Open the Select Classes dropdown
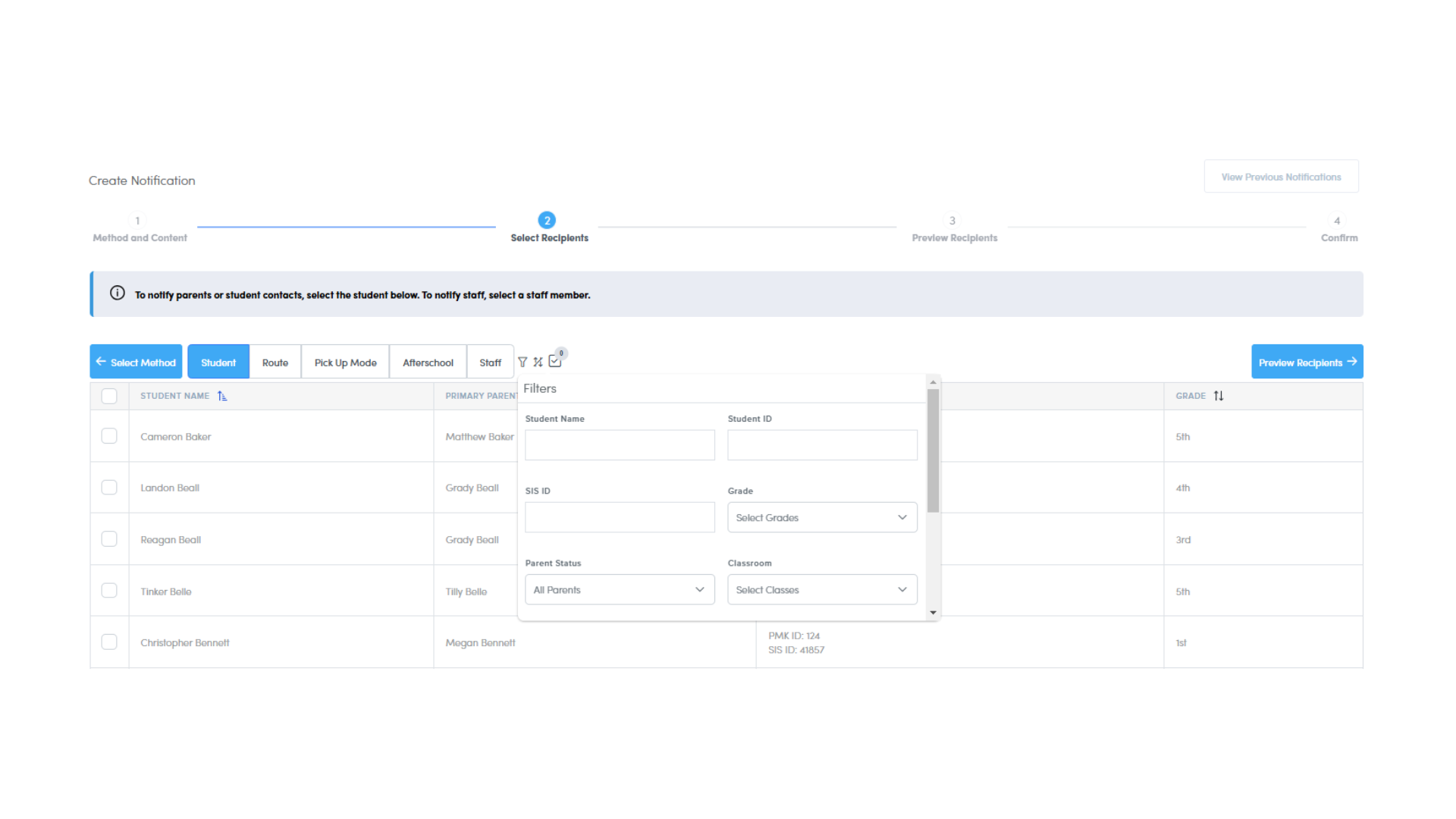The width and height of the screenshot is (1456, 819). (822, 589)
